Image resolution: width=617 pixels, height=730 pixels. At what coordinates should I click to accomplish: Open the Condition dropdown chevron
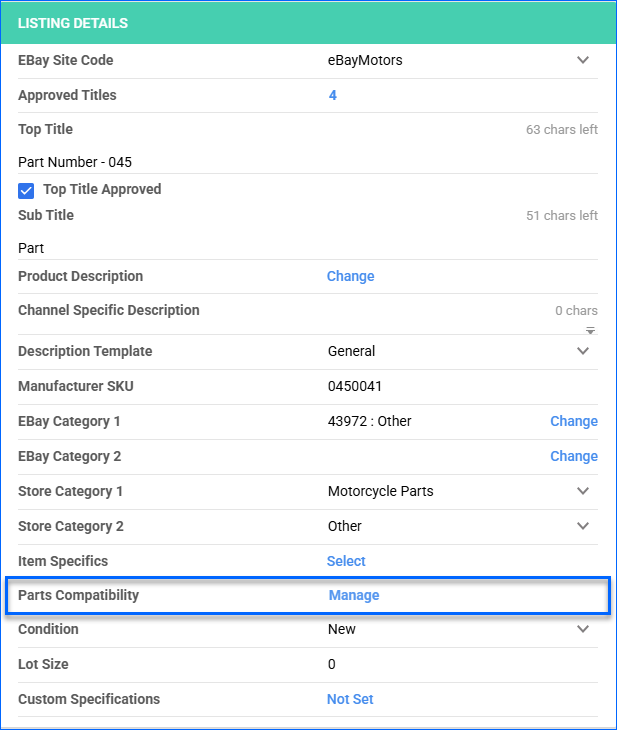click(583, 630)
